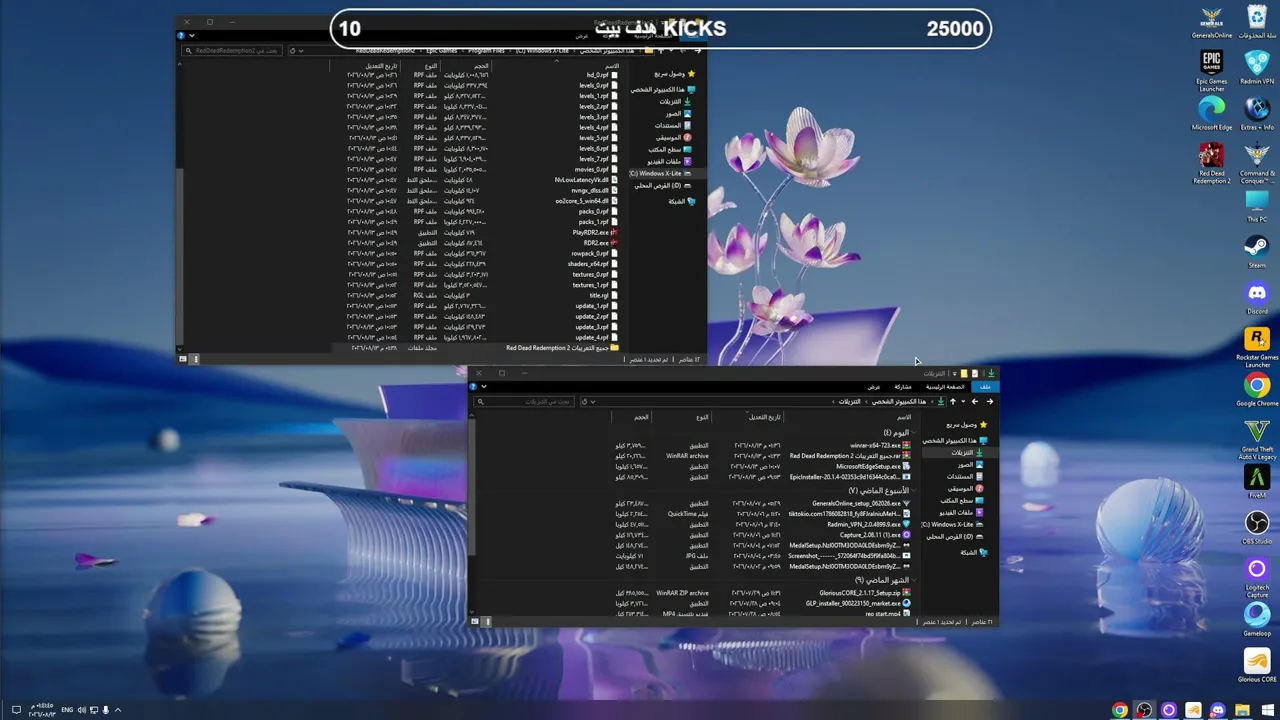Screen dimensions: 1280x720
Task: Select the Extras + Info desktop icon
Action: point(1257,114)
